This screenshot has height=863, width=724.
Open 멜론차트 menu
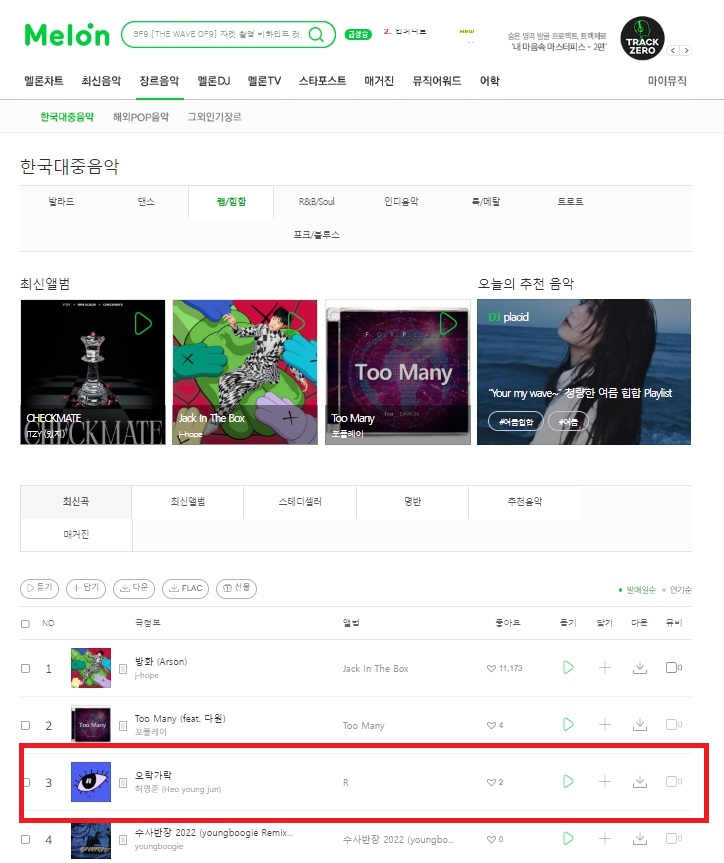tap(43, 81)
